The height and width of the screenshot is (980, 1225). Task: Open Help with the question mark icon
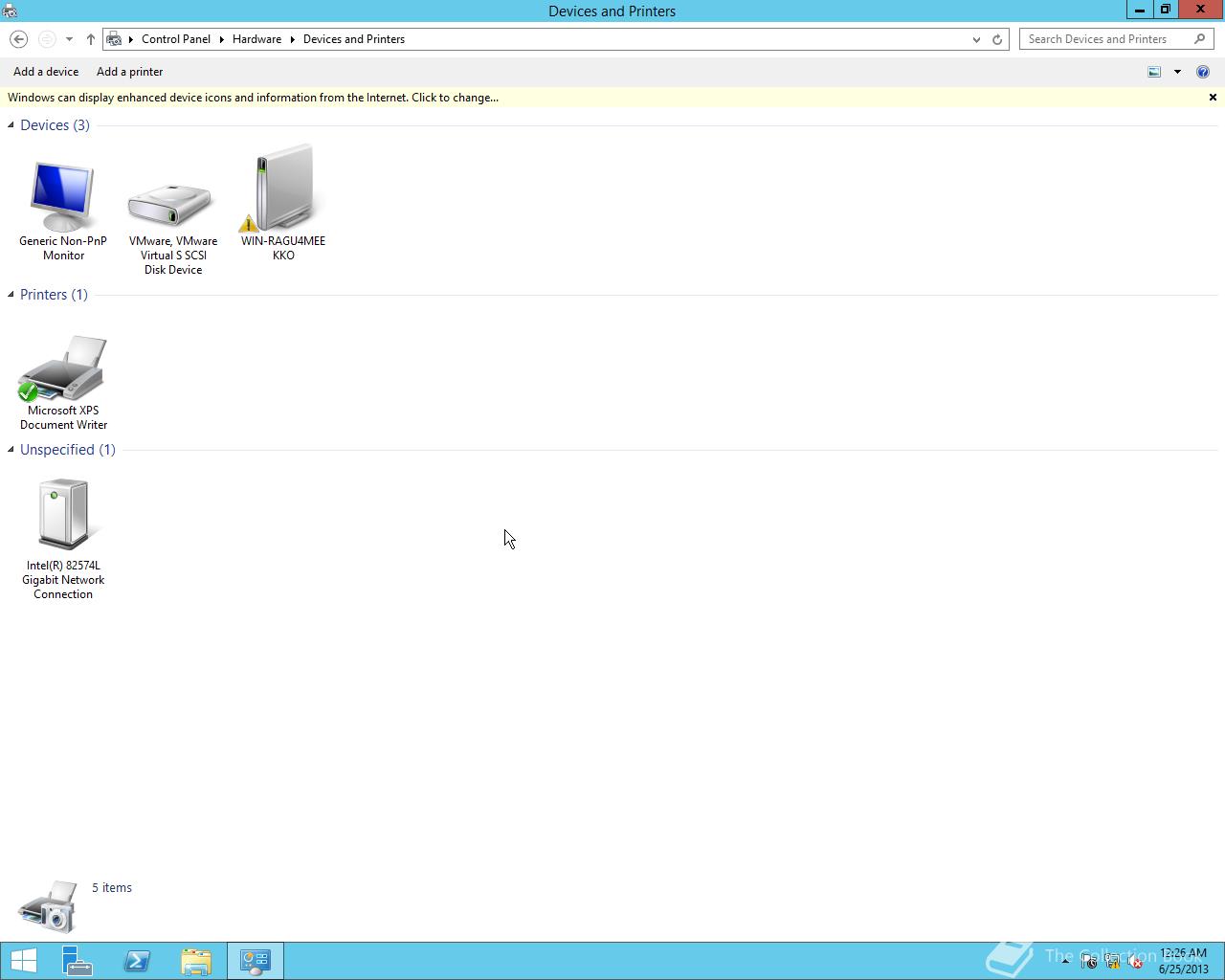tap(1203, 72)
